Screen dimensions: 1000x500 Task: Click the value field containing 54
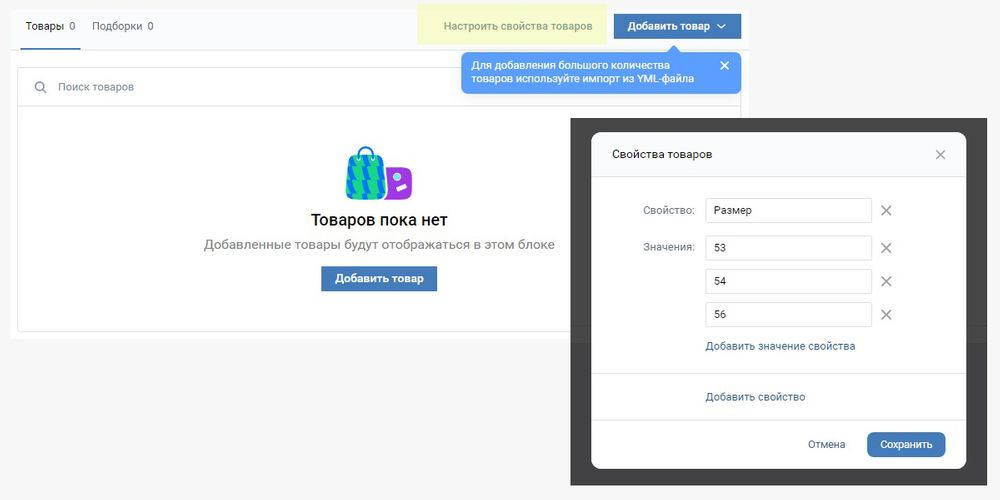(788, 281)
